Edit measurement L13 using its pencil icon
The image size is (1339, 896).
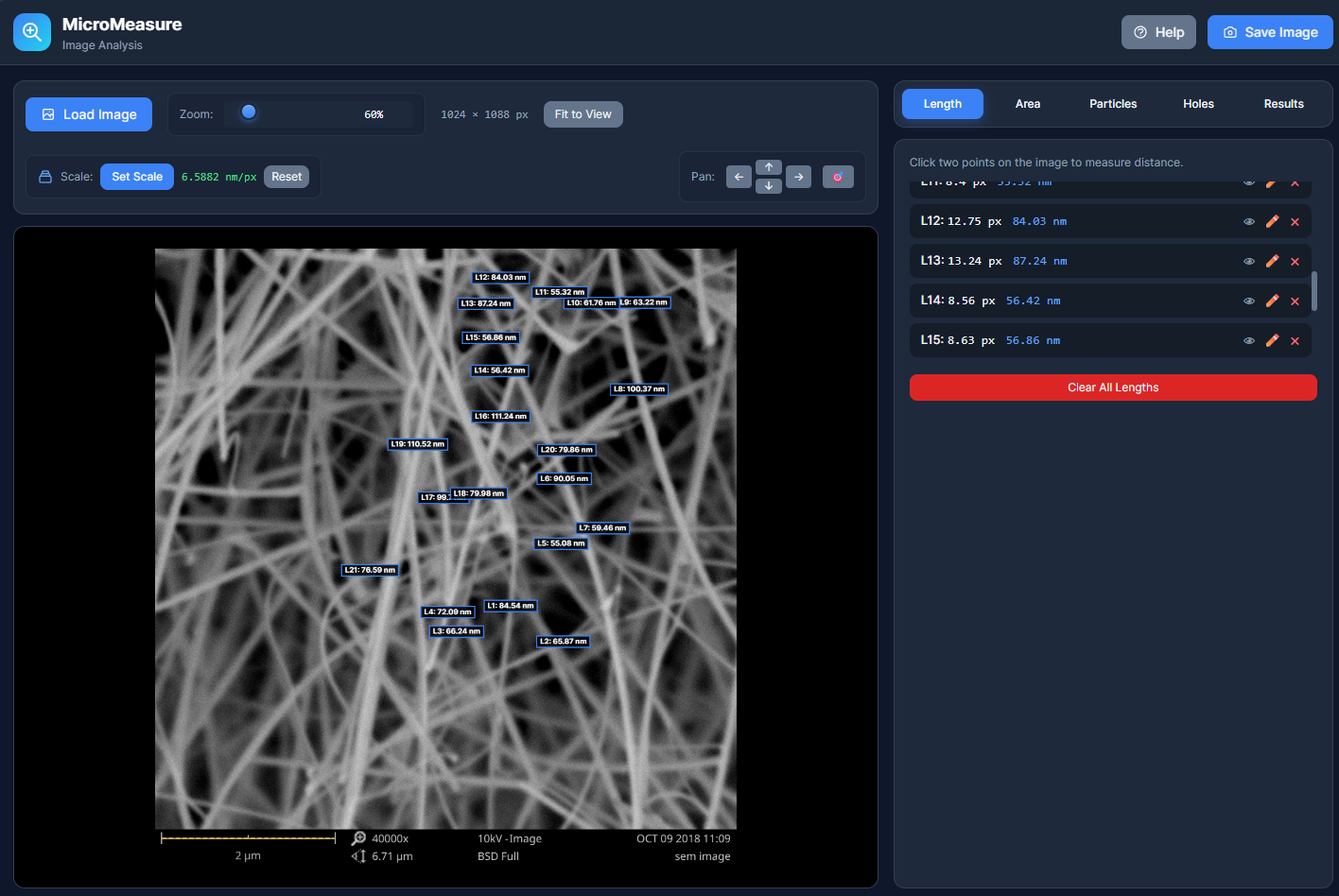pyautogui.click(x=1272, y=261)
